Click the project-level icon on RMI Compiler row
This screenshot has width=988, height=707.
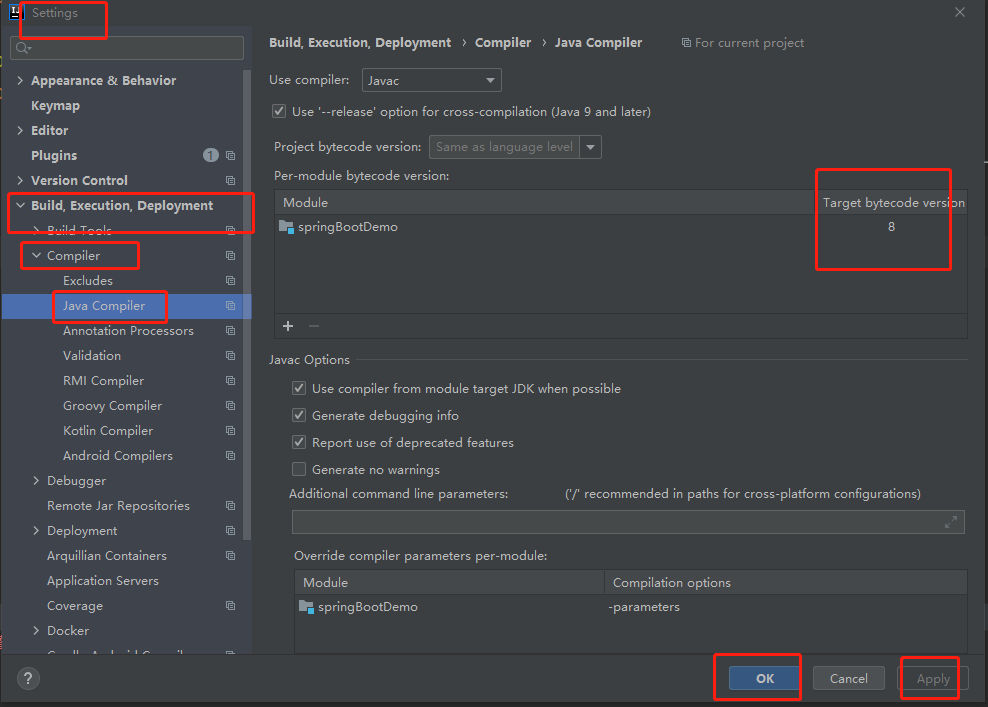(x=231, y=381)
